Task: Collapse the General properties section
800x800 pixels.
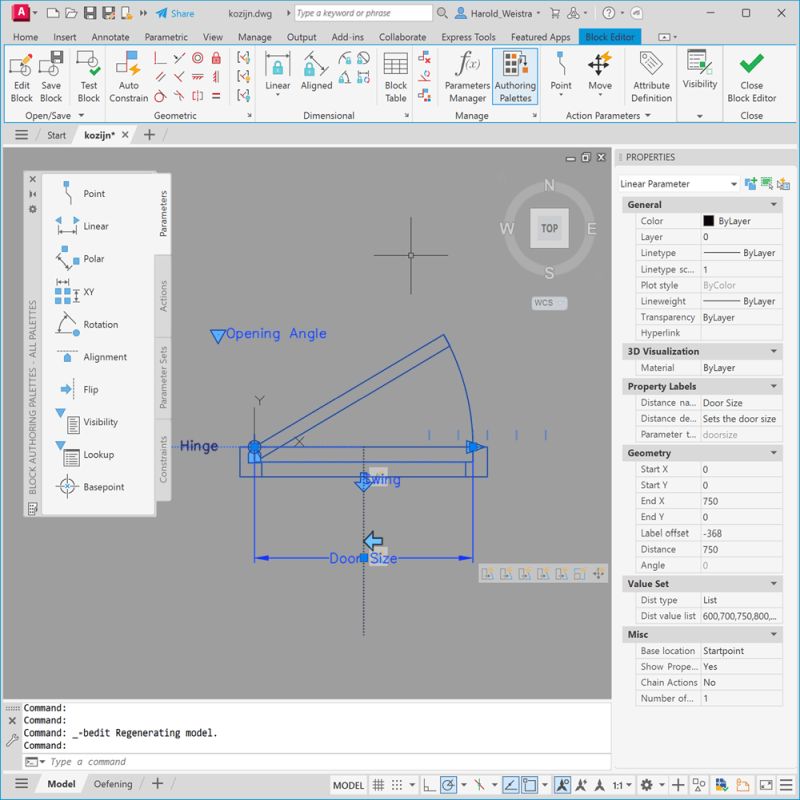Action: [x=773, y=205]
